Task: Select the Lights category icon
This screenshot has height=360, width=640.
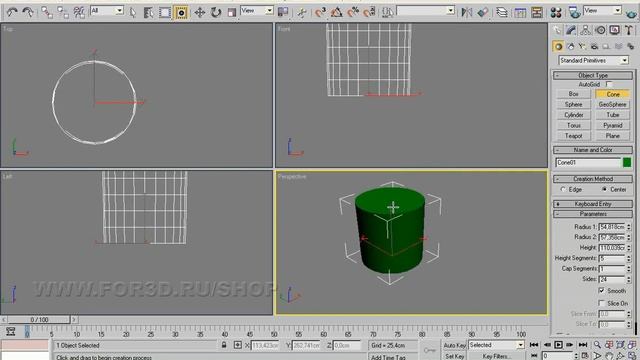Action: coord(582,46)
